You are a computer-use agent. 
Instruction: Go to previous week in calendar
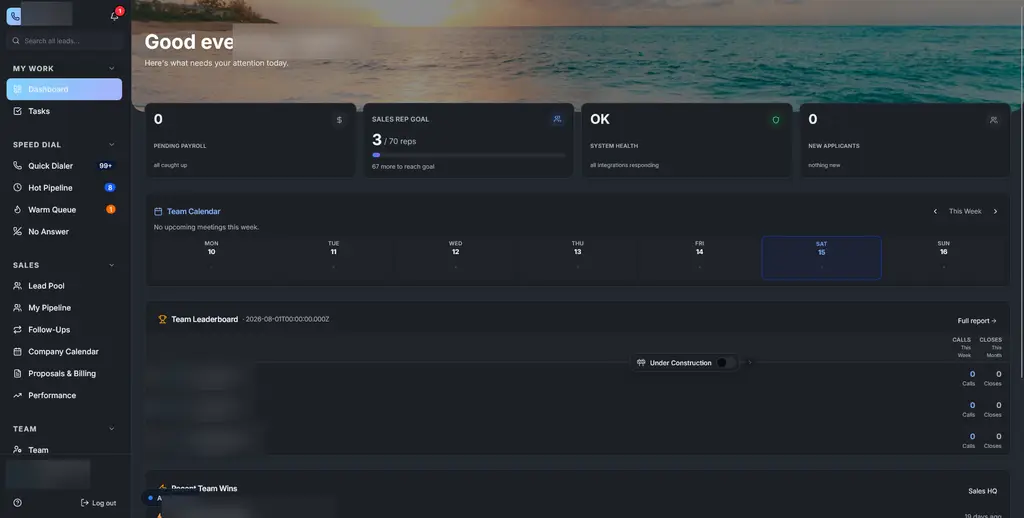(x=935, y=212)
